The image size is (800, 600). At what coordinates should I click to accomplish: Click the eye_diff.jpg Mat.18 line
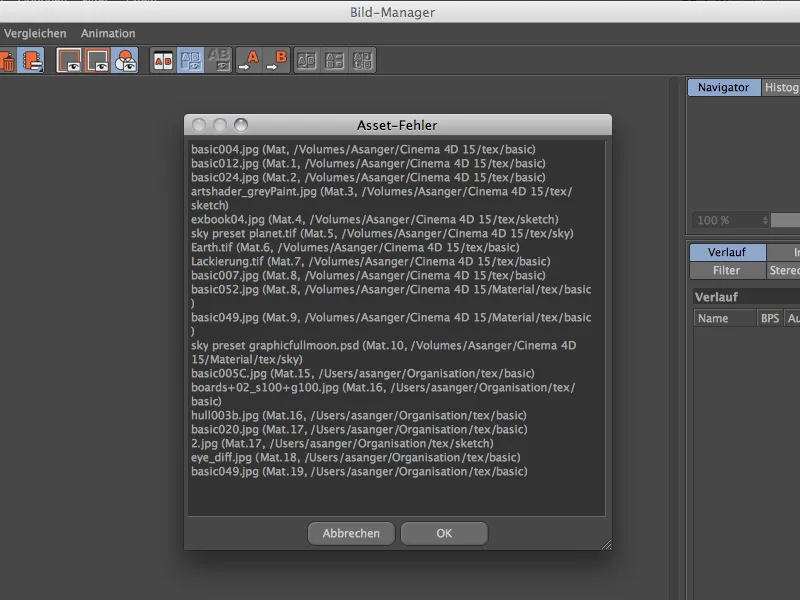coord(356,458)
